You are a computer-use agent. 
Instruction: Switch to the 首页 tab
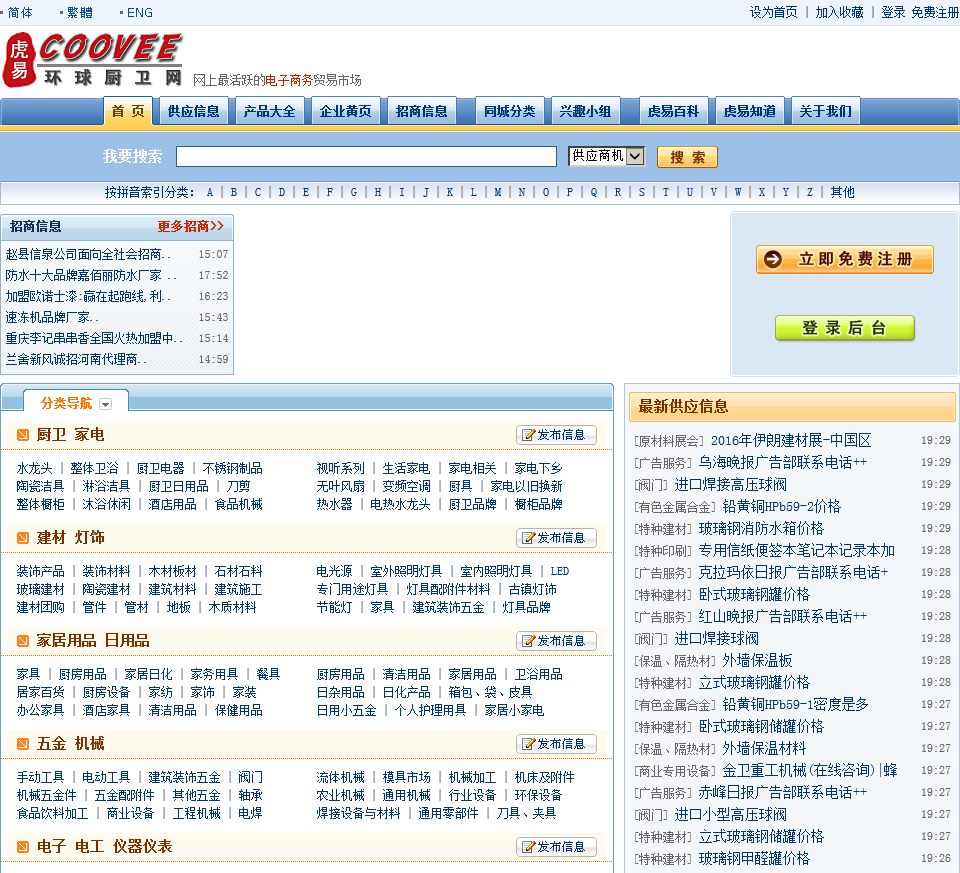[x=128, y=111]
